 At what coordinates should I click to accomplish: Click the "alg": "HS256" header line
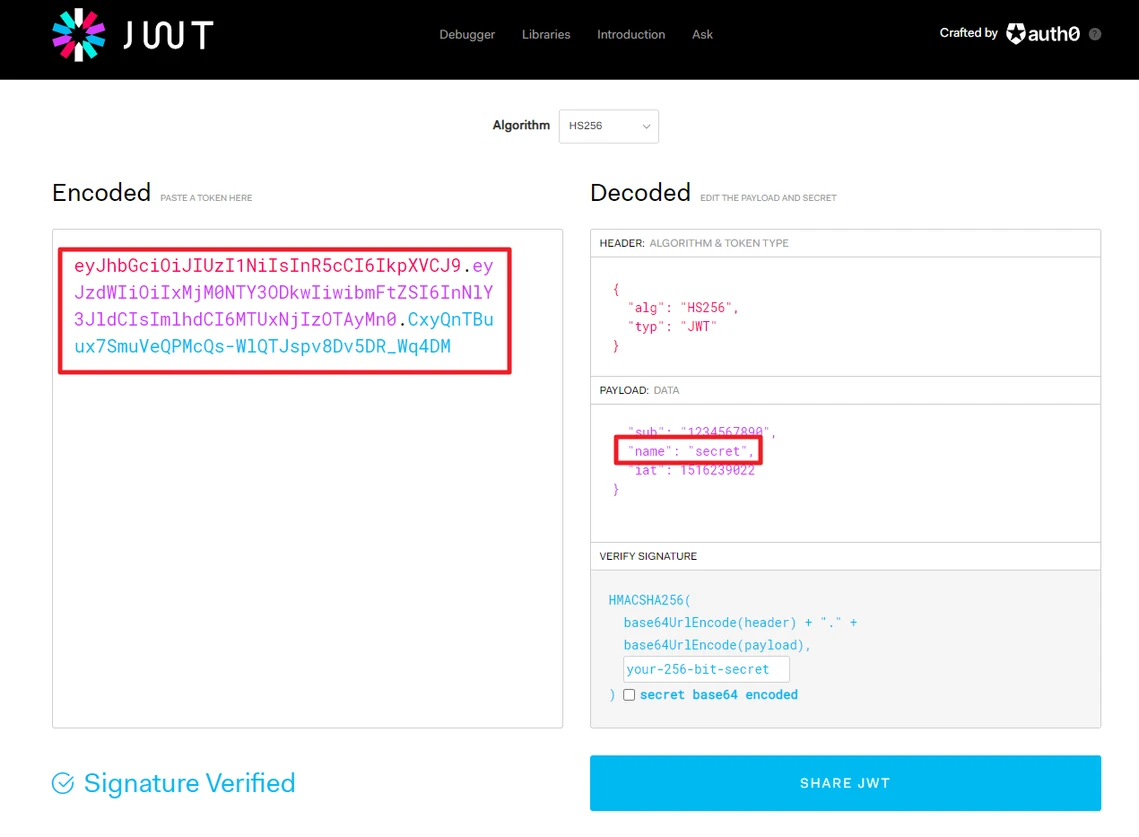[683, 308]
